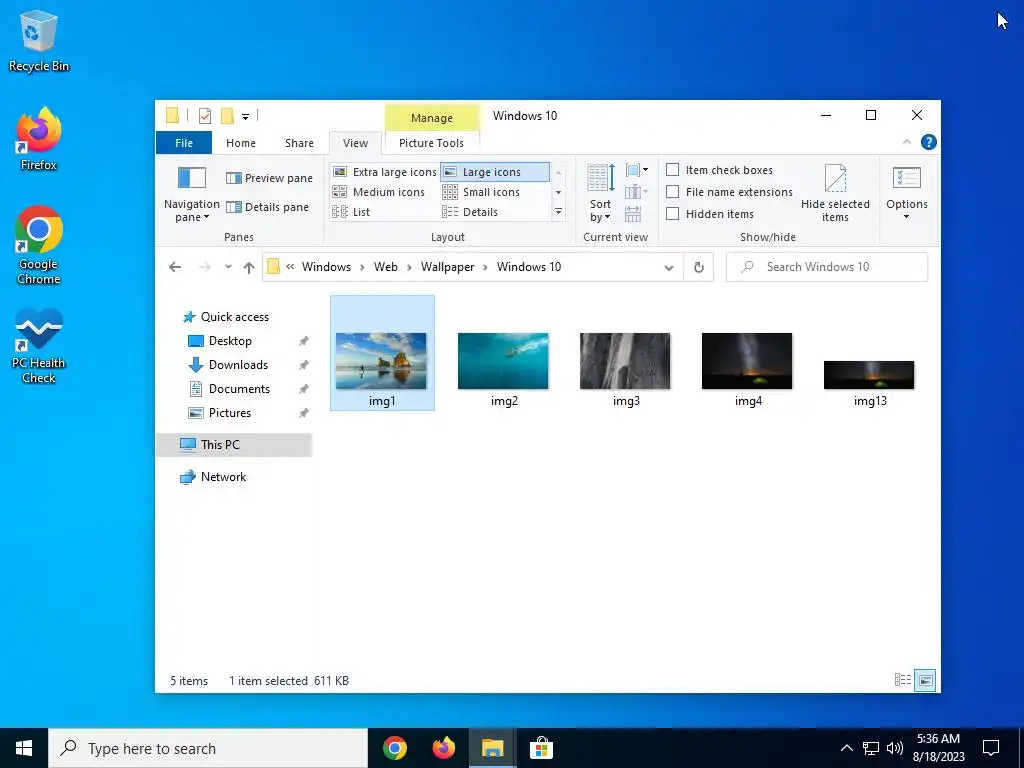Viewport: 1024px width, 768px height.
Task: Click the Manage contextual tab
Action: 432,118
